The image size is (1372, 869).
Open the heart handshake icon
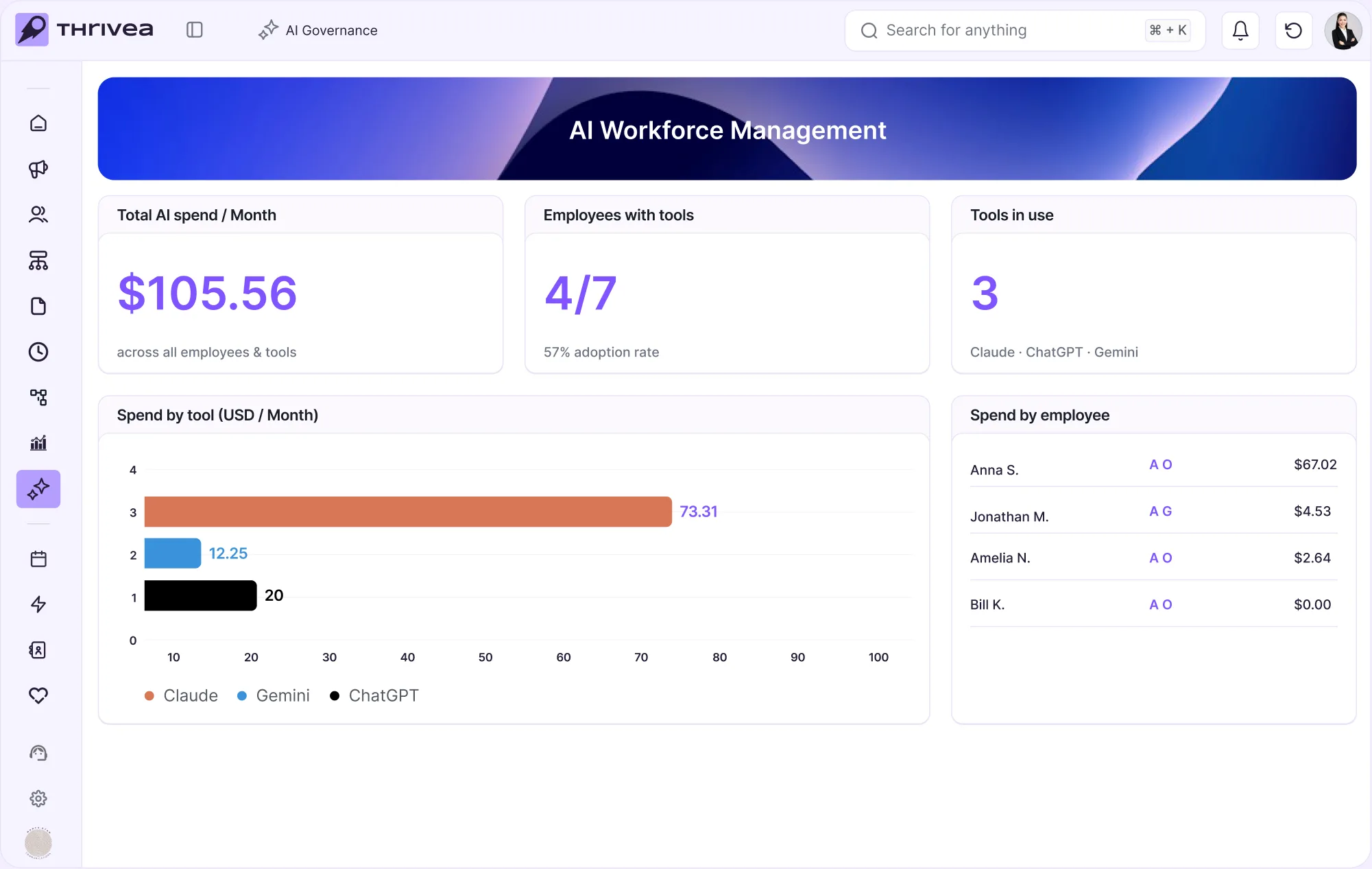[38, 695]
